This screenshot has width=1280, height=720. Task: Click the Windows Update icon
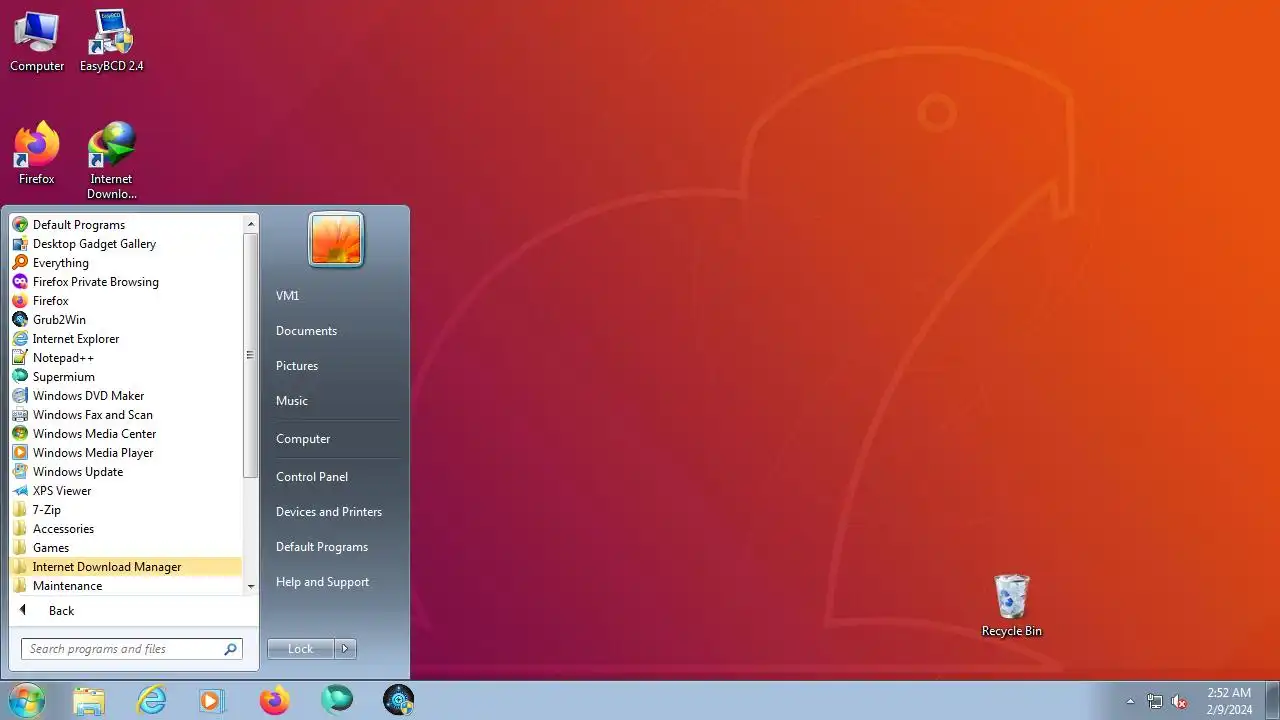[20, 472]
